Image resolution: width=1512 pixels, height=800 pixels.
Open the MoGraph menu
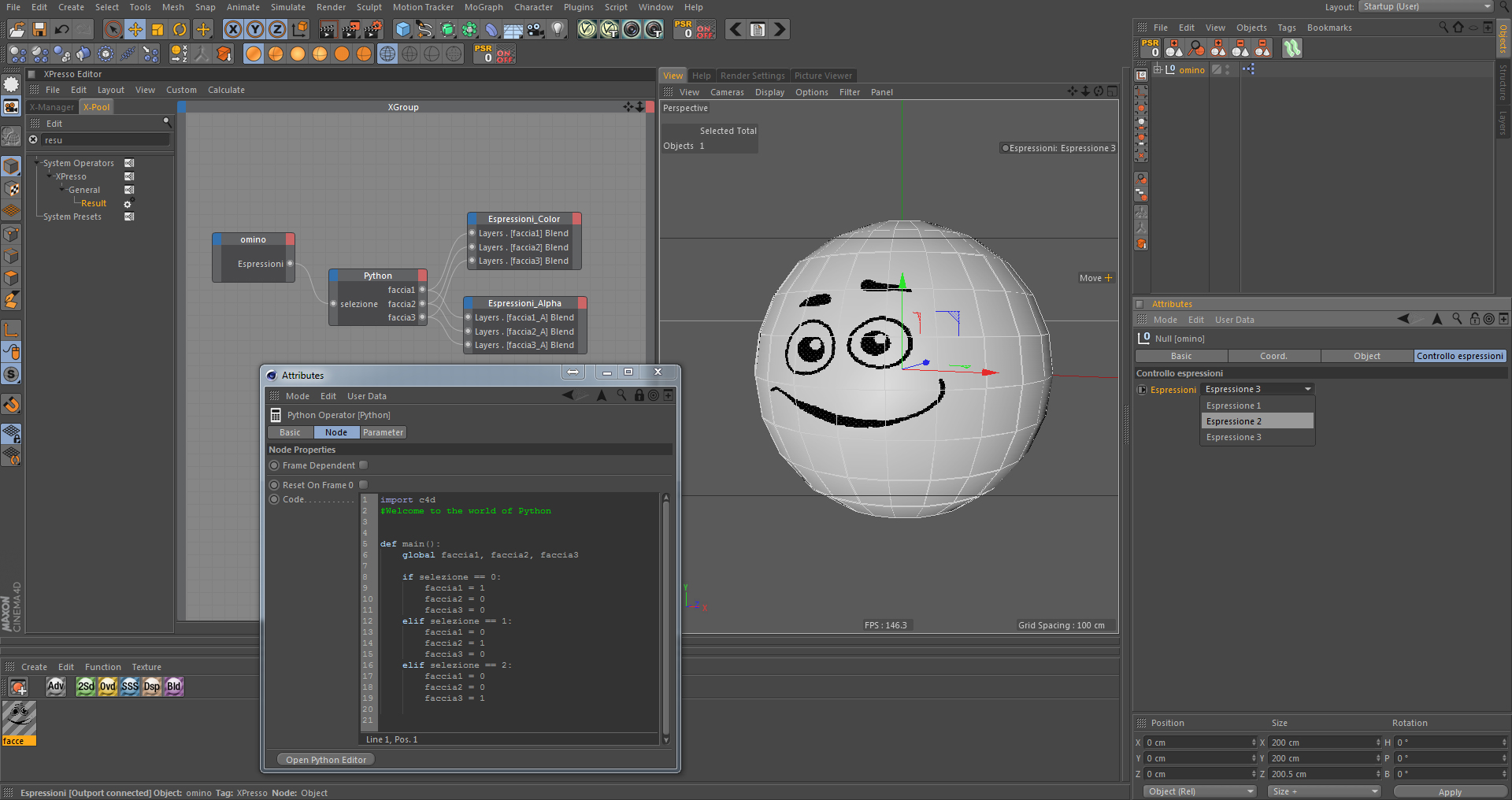pyautogui.click(x=483, y=7)
